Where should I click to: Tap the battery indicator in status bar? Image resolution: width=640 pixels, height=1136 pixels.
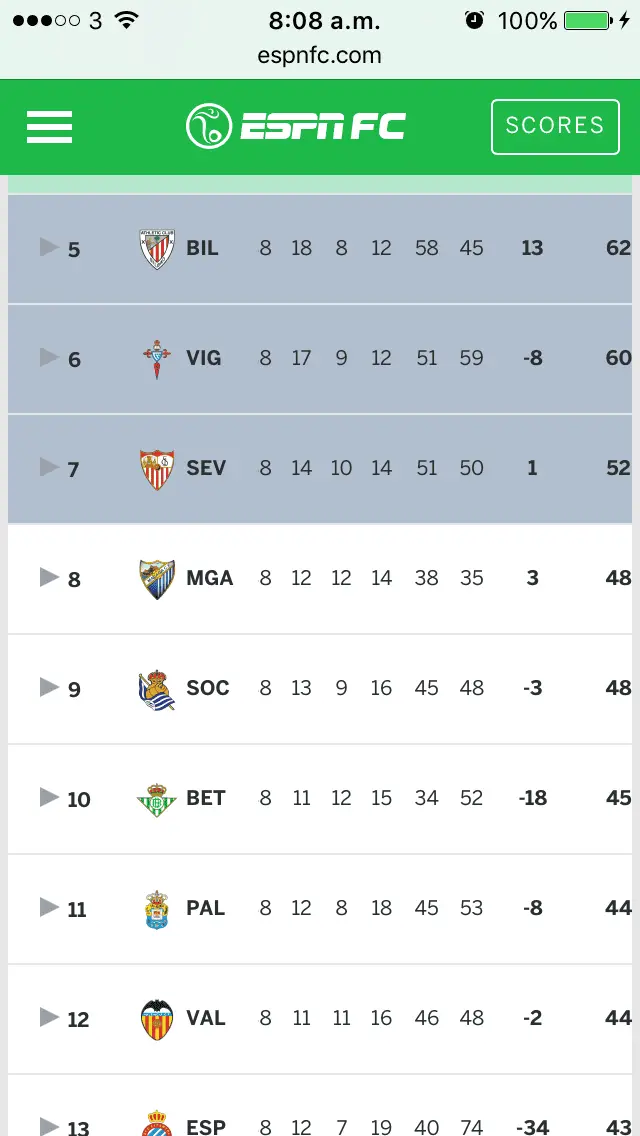[587, 20]
